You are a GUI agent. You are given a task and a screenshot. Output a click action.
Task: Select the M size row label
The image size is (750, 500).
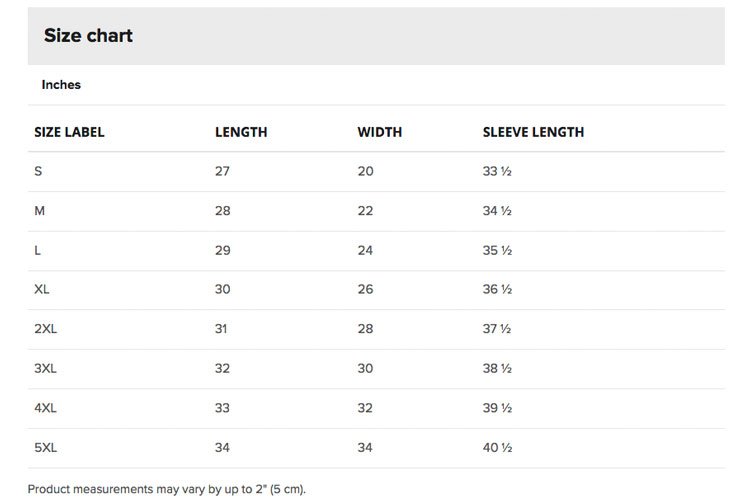(40, 211)
